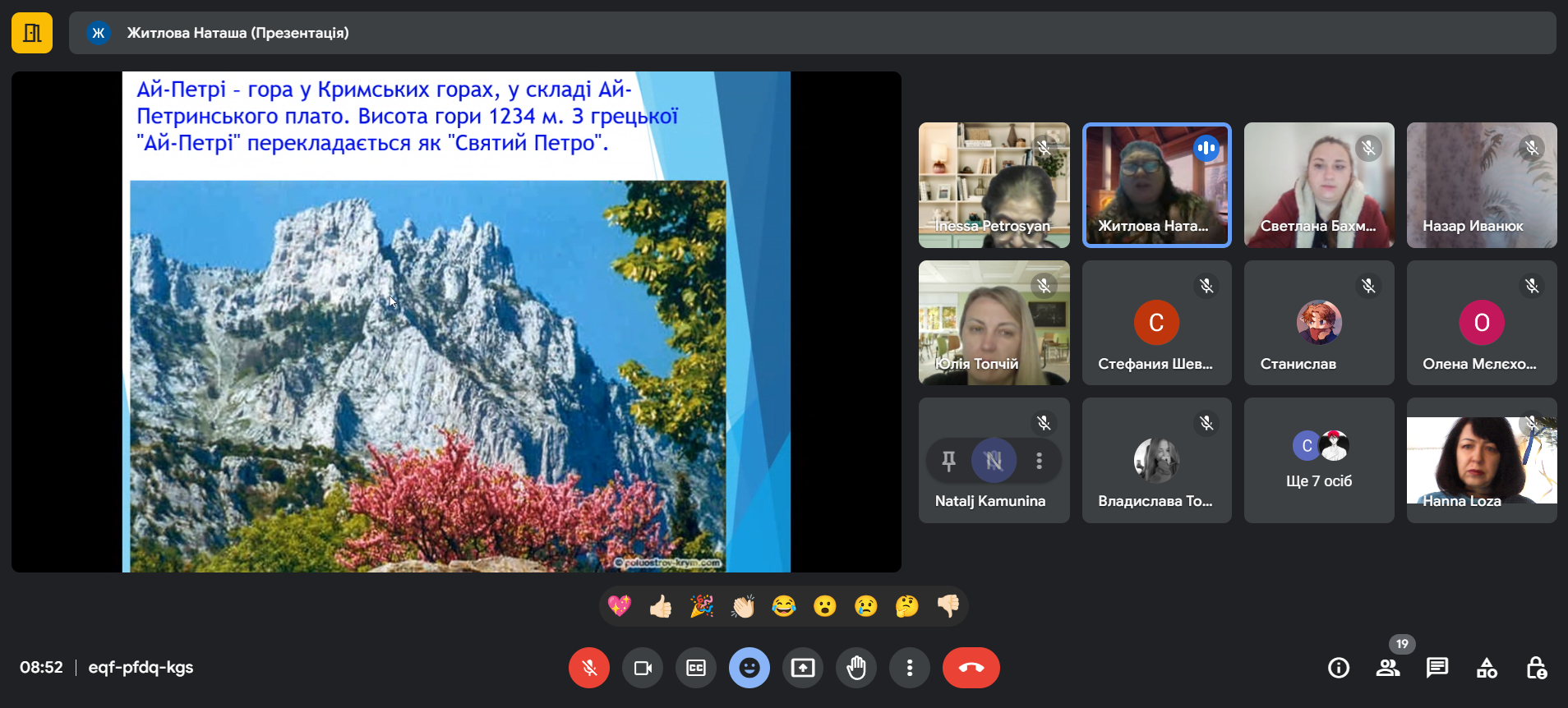Viewport: 1568px width, 708px height.
Task: Show the participants list
Action: (x=1388, y=668)
